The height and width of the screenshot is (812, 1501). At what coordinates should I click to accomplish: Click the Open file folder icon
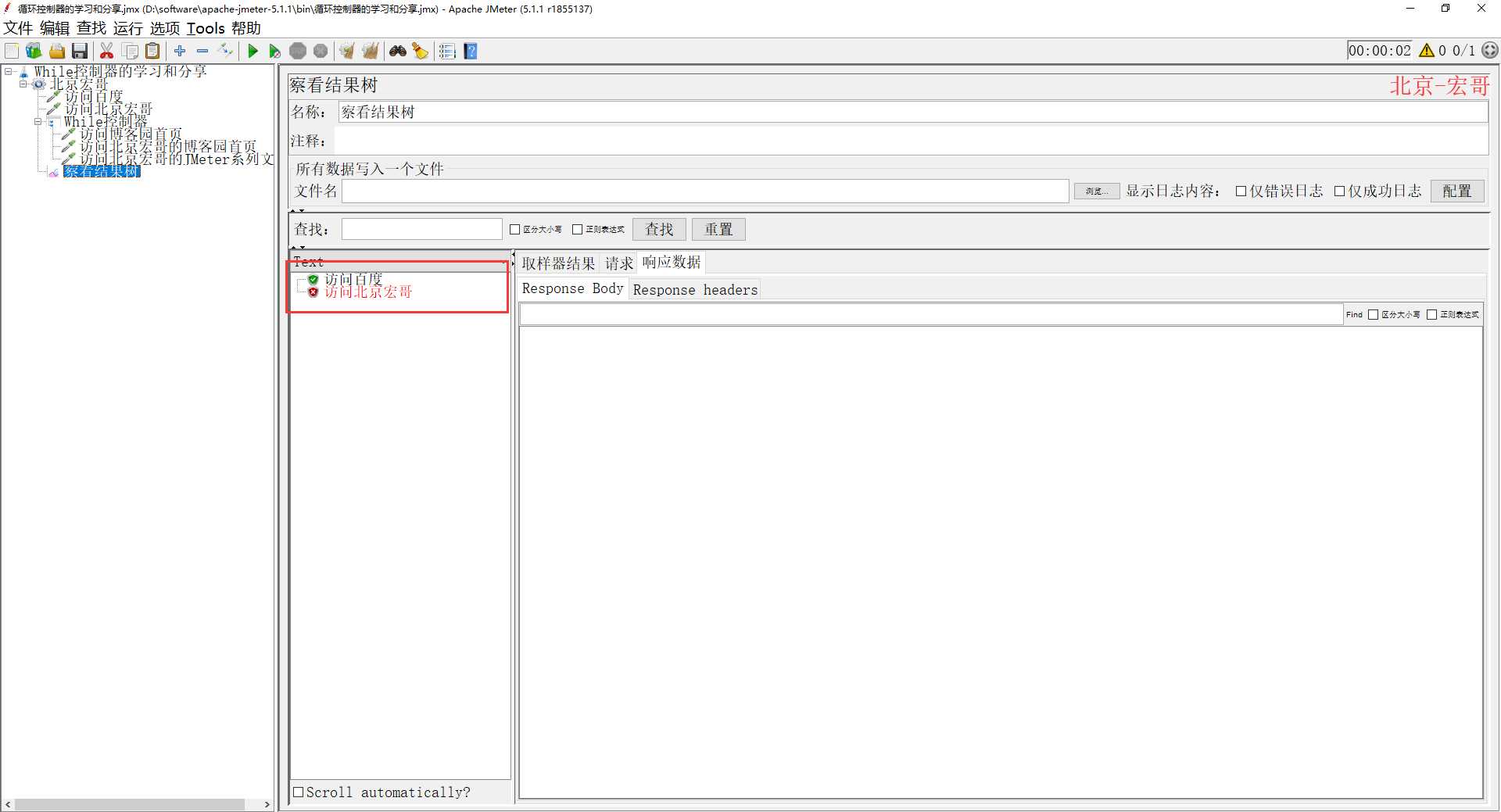[56, 52]
